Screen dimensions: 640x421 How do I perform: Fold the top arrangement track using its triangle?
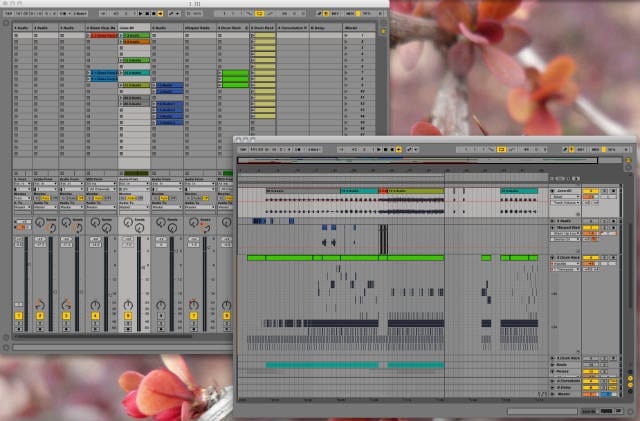[x=553, y=191]
